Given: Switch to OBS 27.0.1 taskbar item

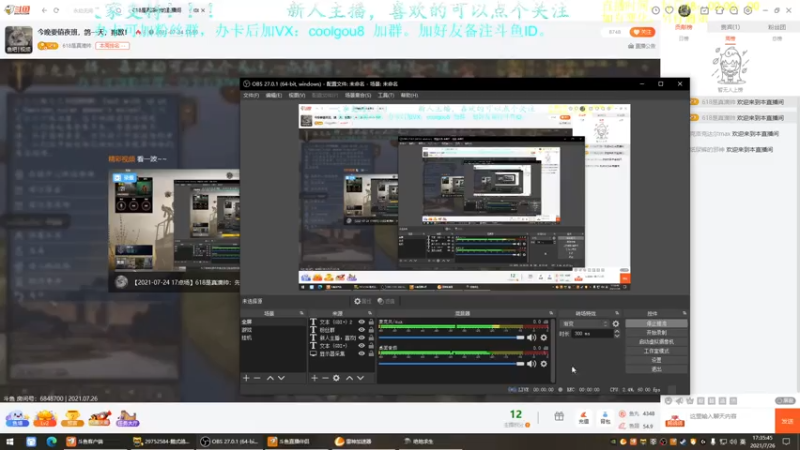Looking at the screenshot, I should pyautogui.click(x=229, y=441).
